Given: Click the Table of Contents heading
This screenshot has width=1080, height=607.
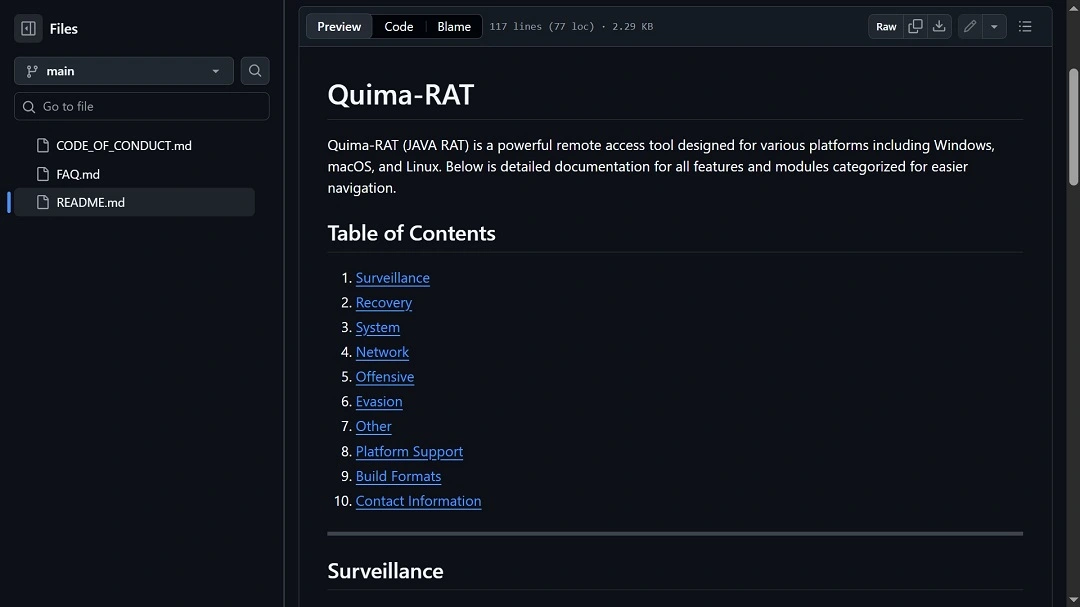Looking at the screenshot, I should click(411, 233).
